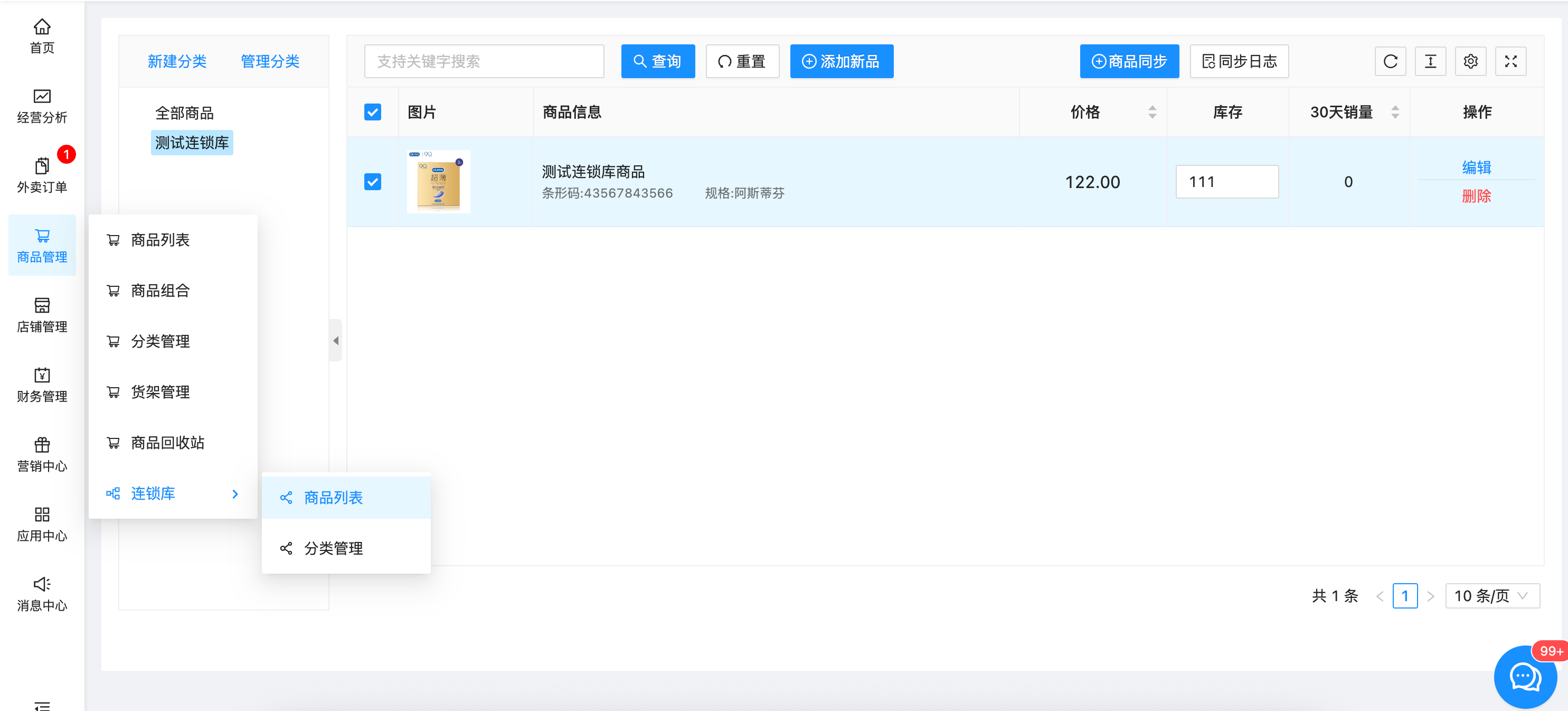Viewport: 1568px width, 711px height.
Task: Toggle the select-all header checkbox
Action: click(x=373, y=112)
